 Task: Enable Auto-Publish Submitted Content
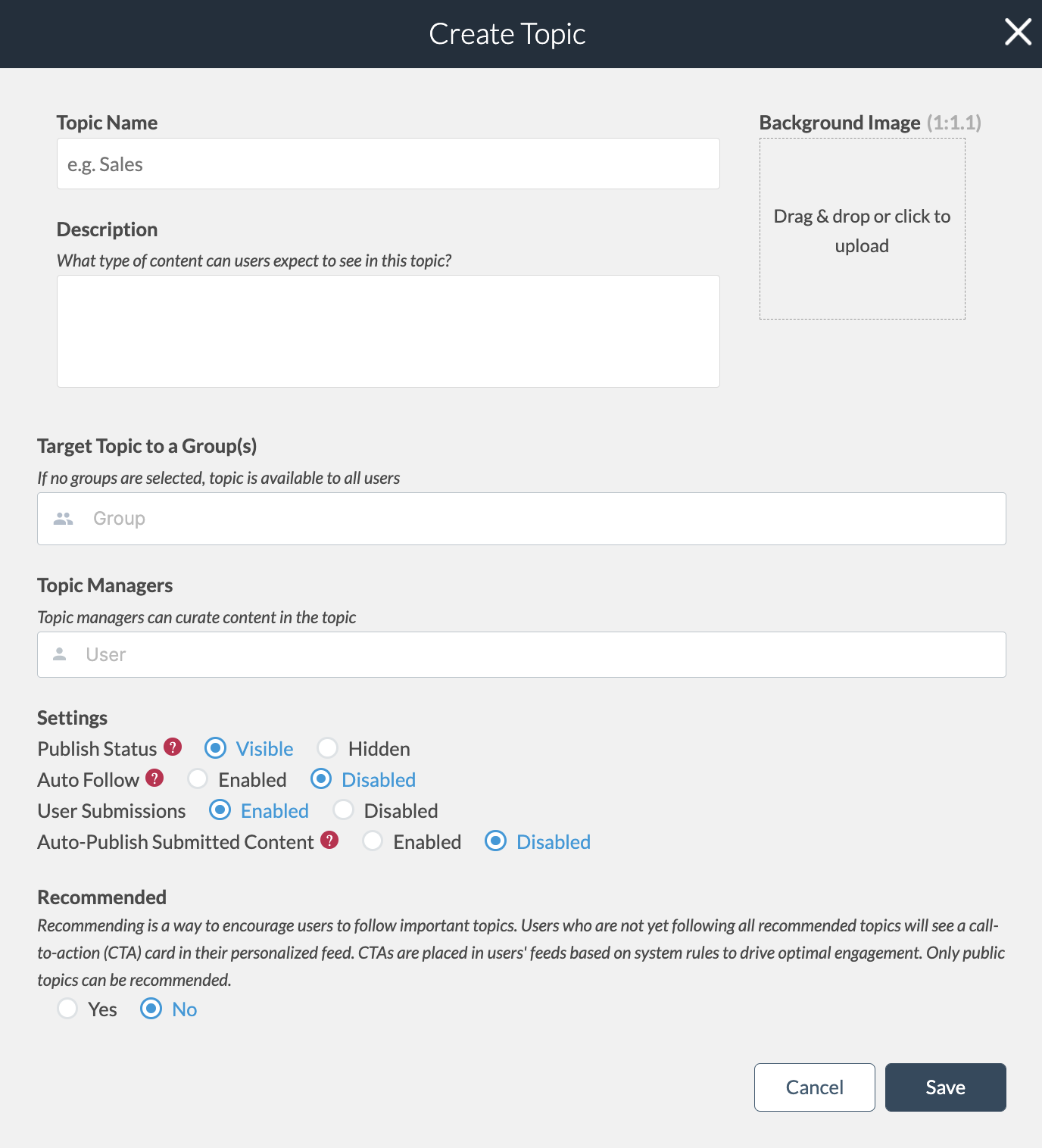(x=373, y=841)
